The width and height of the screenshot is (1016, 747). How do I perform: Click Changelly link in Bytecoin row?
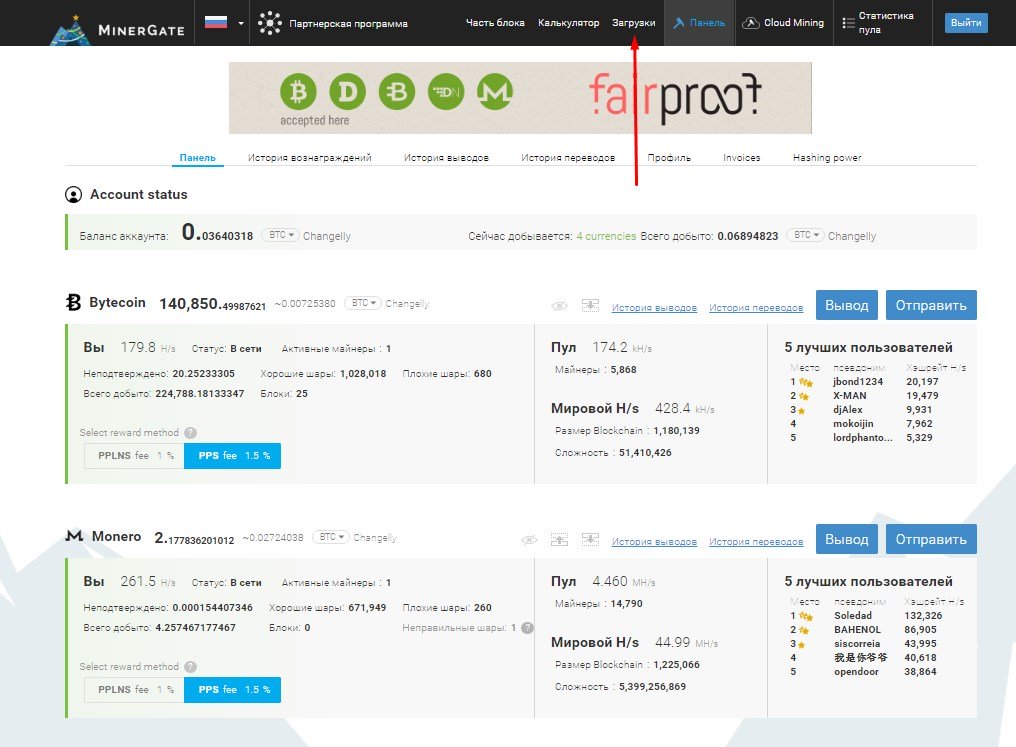[x=407, y=303]
